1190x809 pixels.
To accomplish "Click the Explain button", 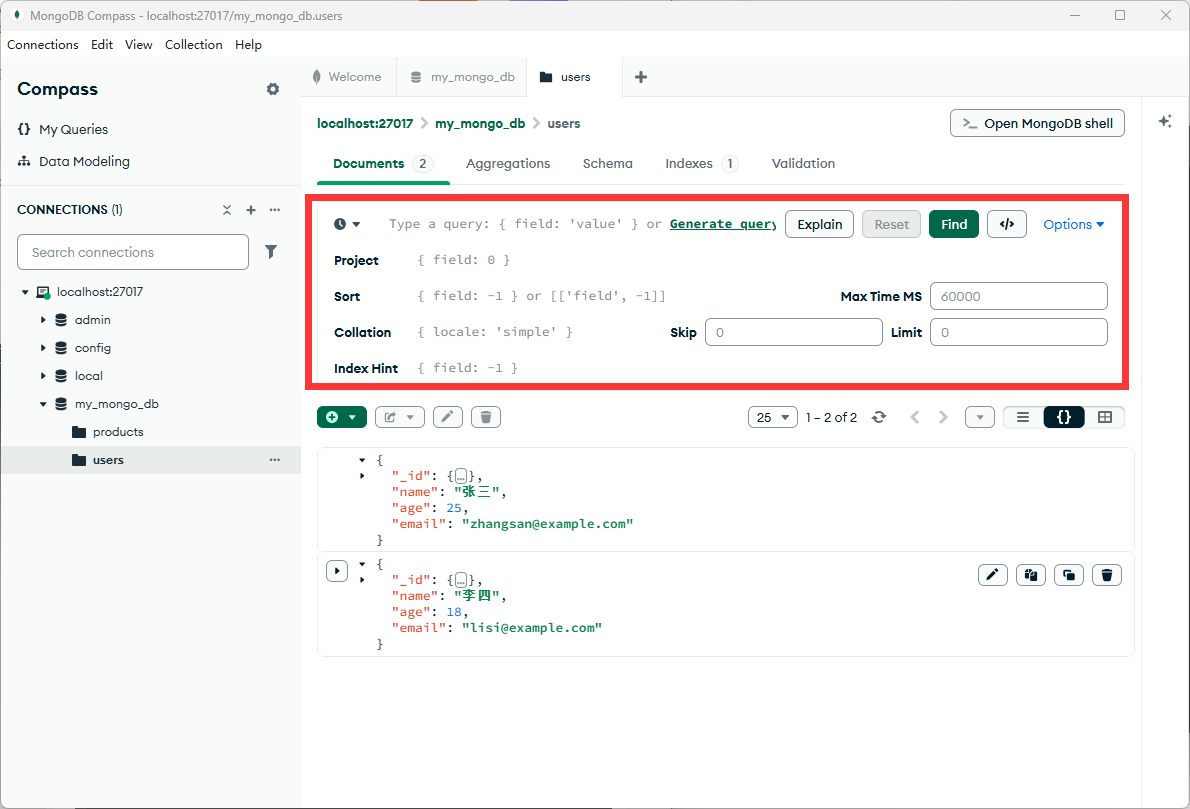I will [x=820, y=224].
